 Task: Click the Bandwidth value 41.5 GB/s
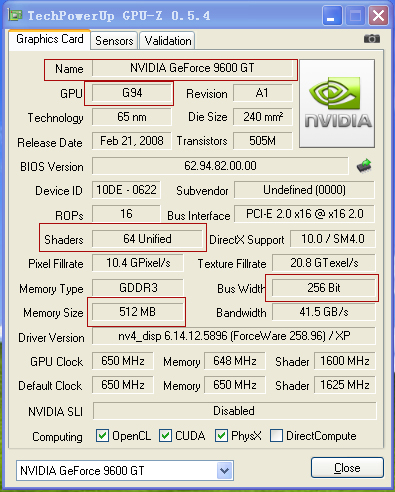(x=324, y=312)
